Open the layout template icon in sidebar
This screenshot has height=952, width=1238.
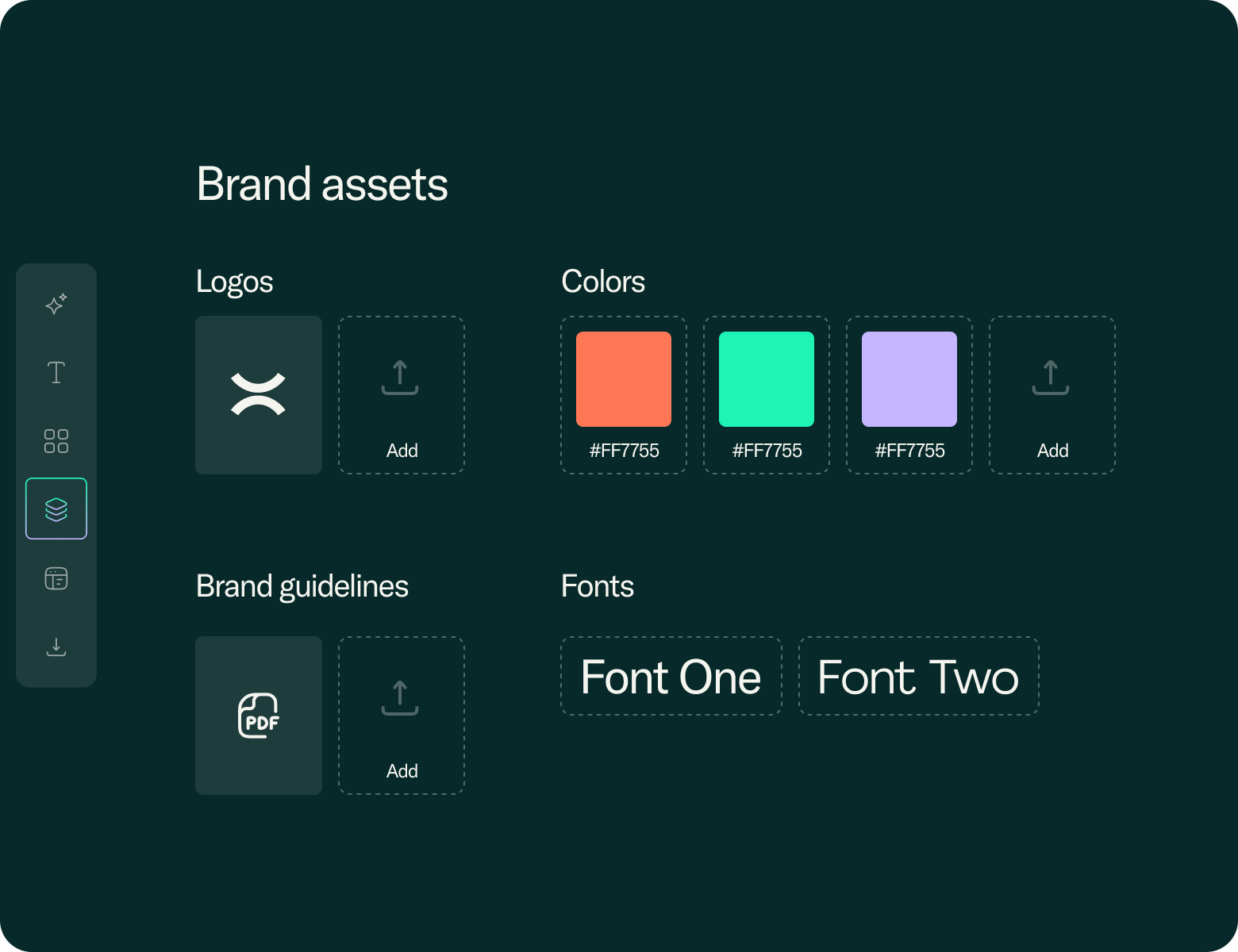pyautogui.click(x=56, y=579)
